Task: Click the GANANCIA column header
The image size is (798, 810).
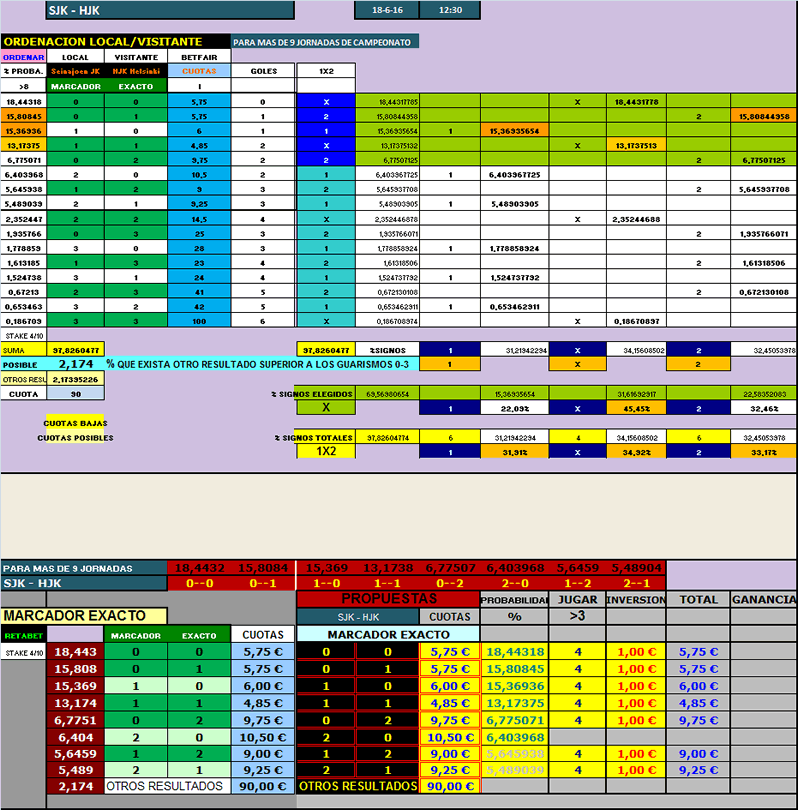Action: pyautogui.click(x=763, y=599)
